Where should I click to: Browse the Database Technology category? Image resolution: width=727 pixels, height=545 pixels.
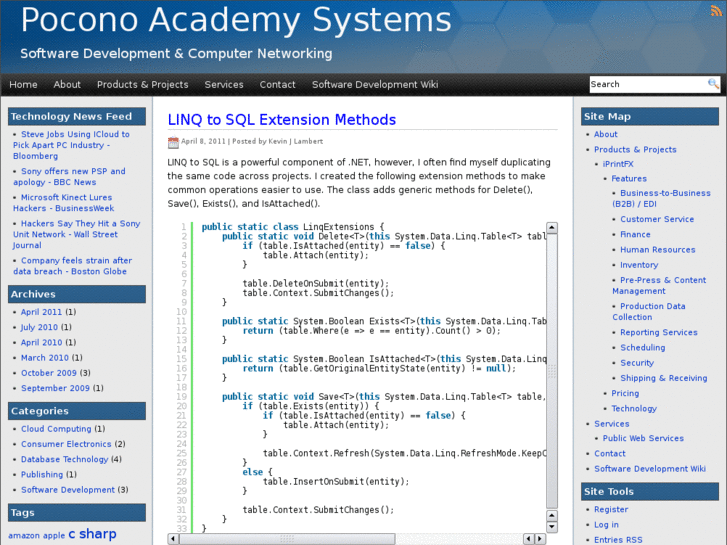[x=65, y=460]
